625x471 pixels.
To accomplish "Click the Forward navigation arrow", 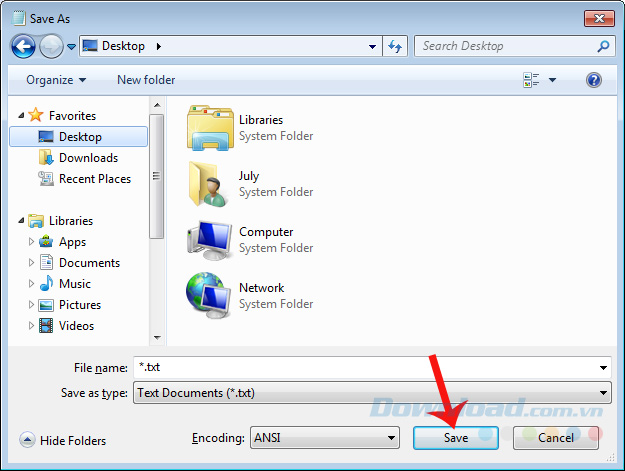I will (51, 46).
